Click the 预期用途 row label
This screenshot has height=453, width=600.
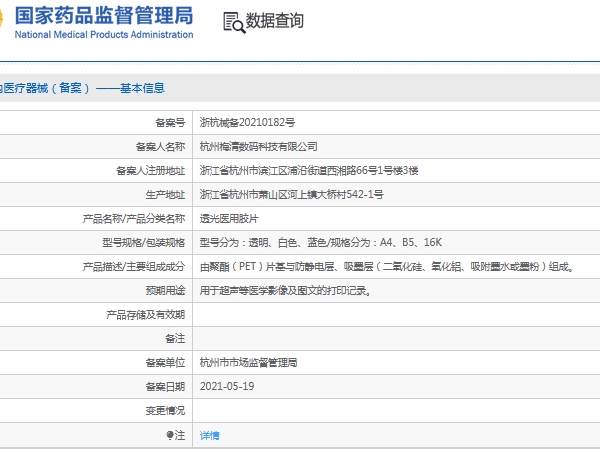(165, 290)
